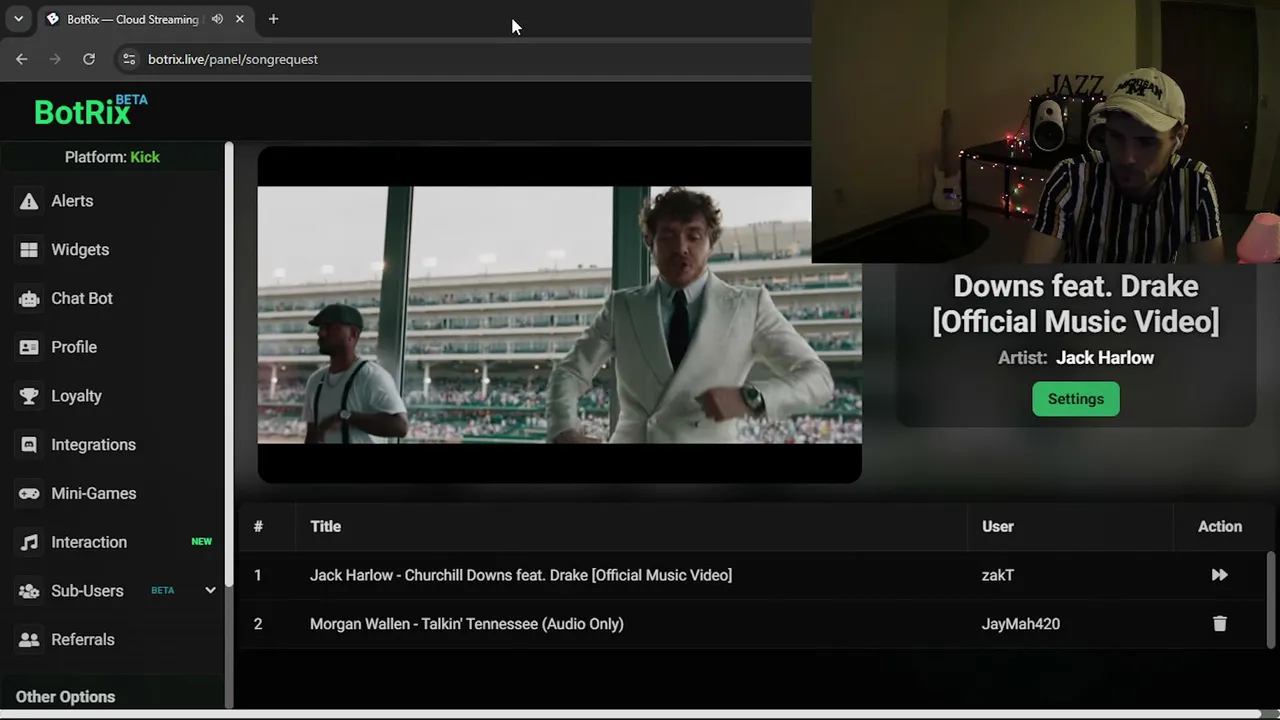Click the site info icon in address bar
Viewport: 1280px width, 720px height.
tap(128, 59)
